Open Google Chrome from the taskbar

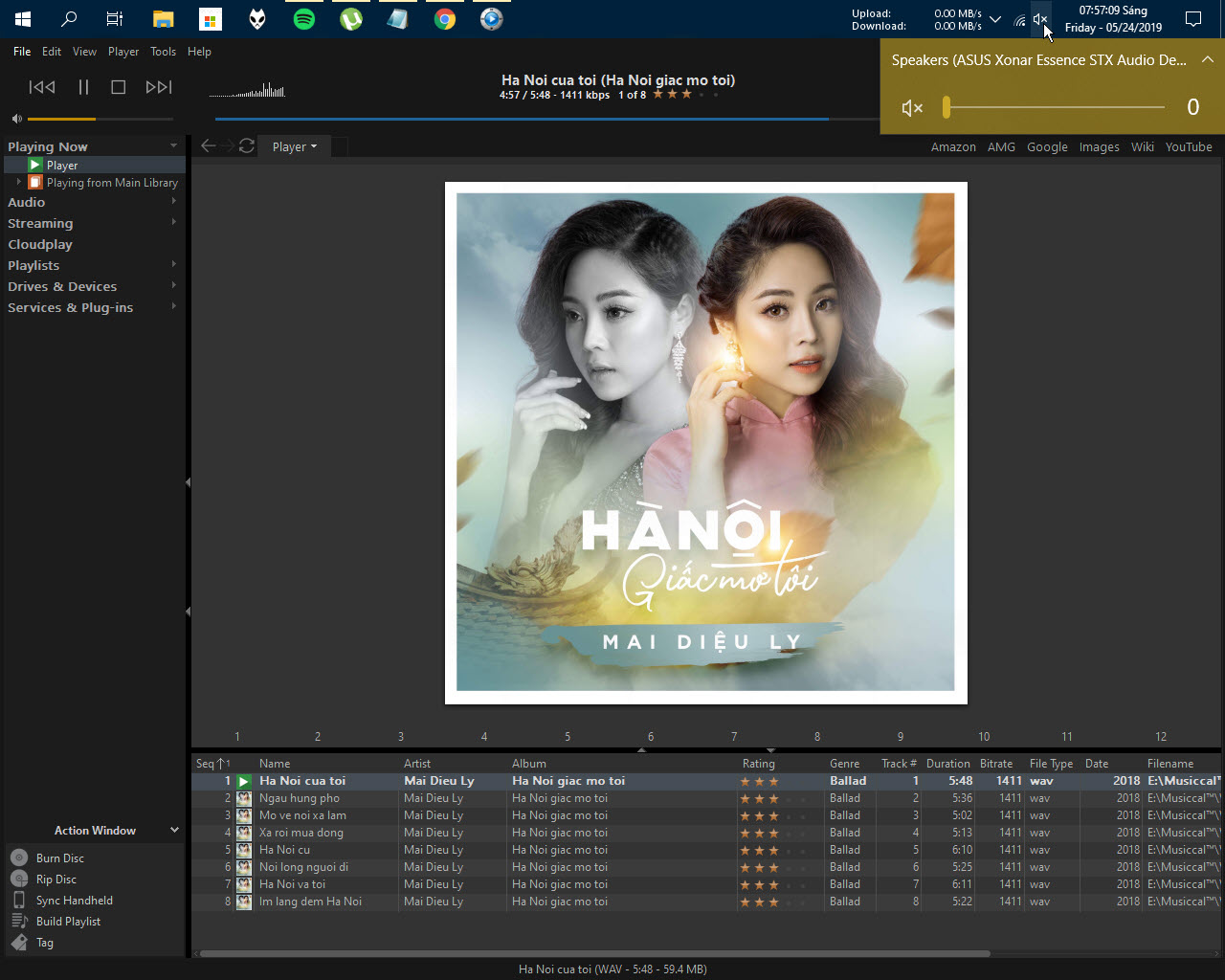pyautogui.click(x=445, y=18)
